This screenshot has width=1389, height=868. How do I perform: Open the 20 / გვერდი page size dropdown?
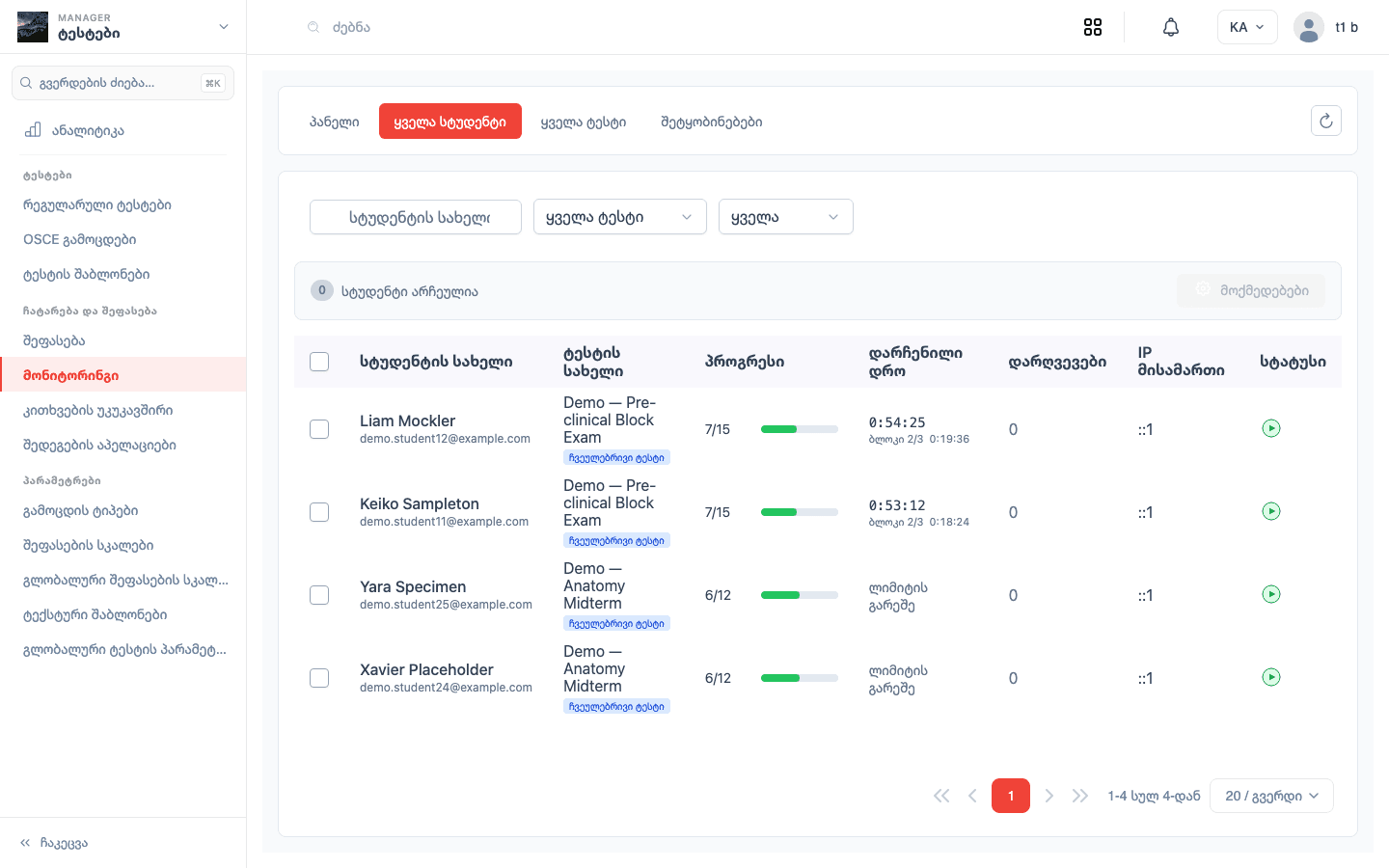click(x=1271, y=796)
